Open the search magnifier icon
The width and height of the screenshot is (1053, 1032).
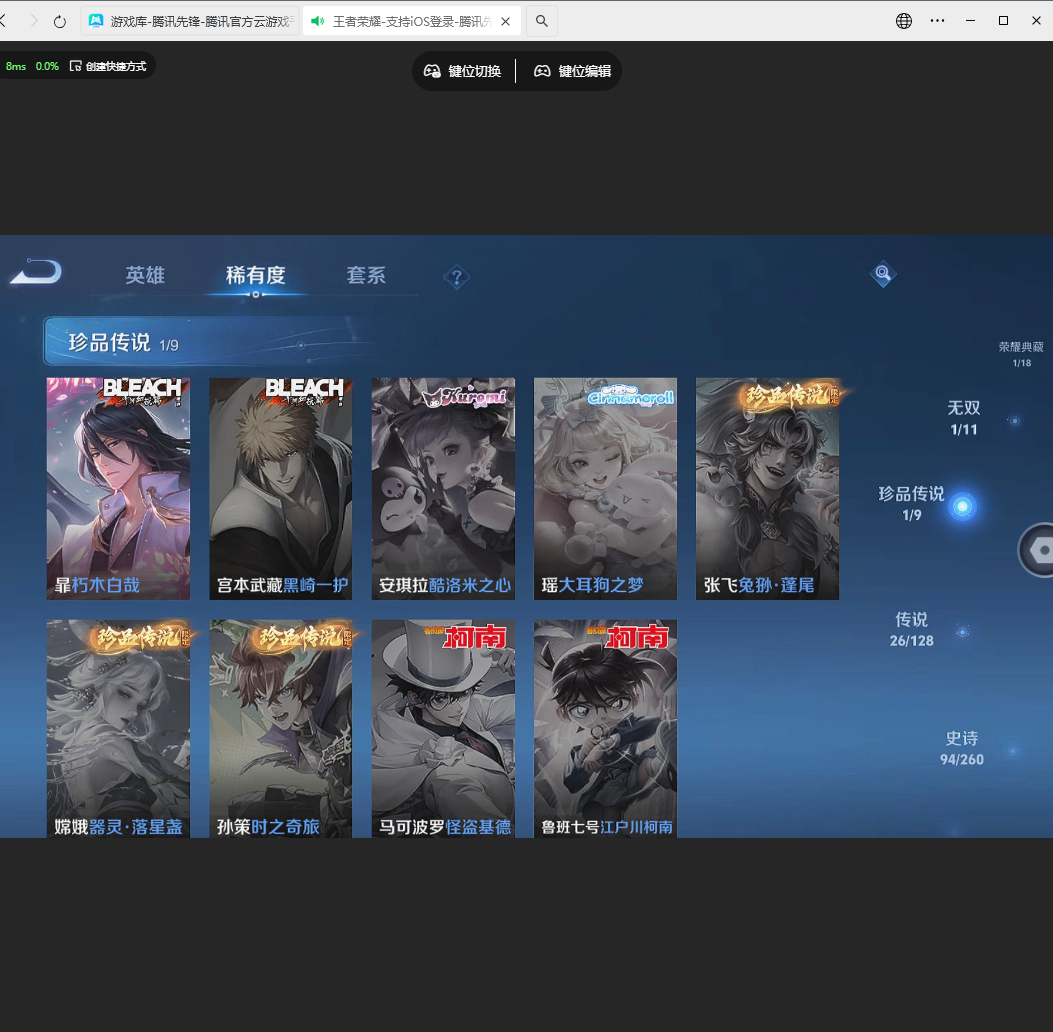click(881, 271)
